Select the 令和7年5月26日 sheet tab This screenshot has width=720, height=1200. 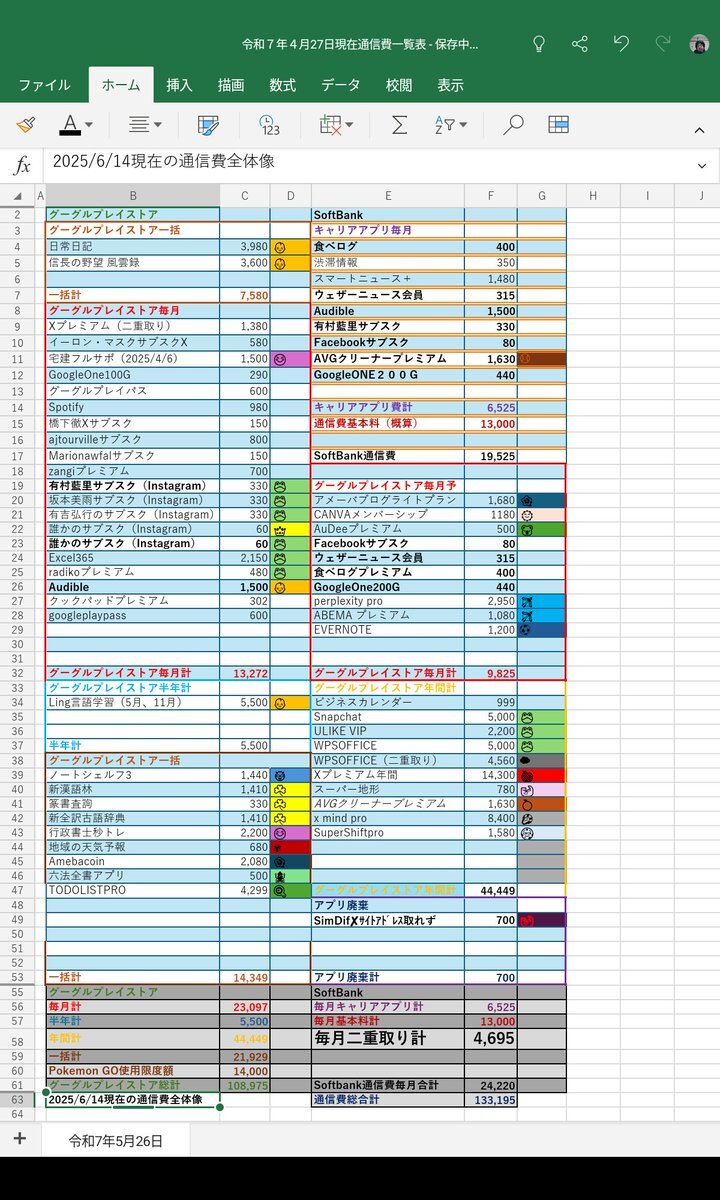coord(115,1140)
